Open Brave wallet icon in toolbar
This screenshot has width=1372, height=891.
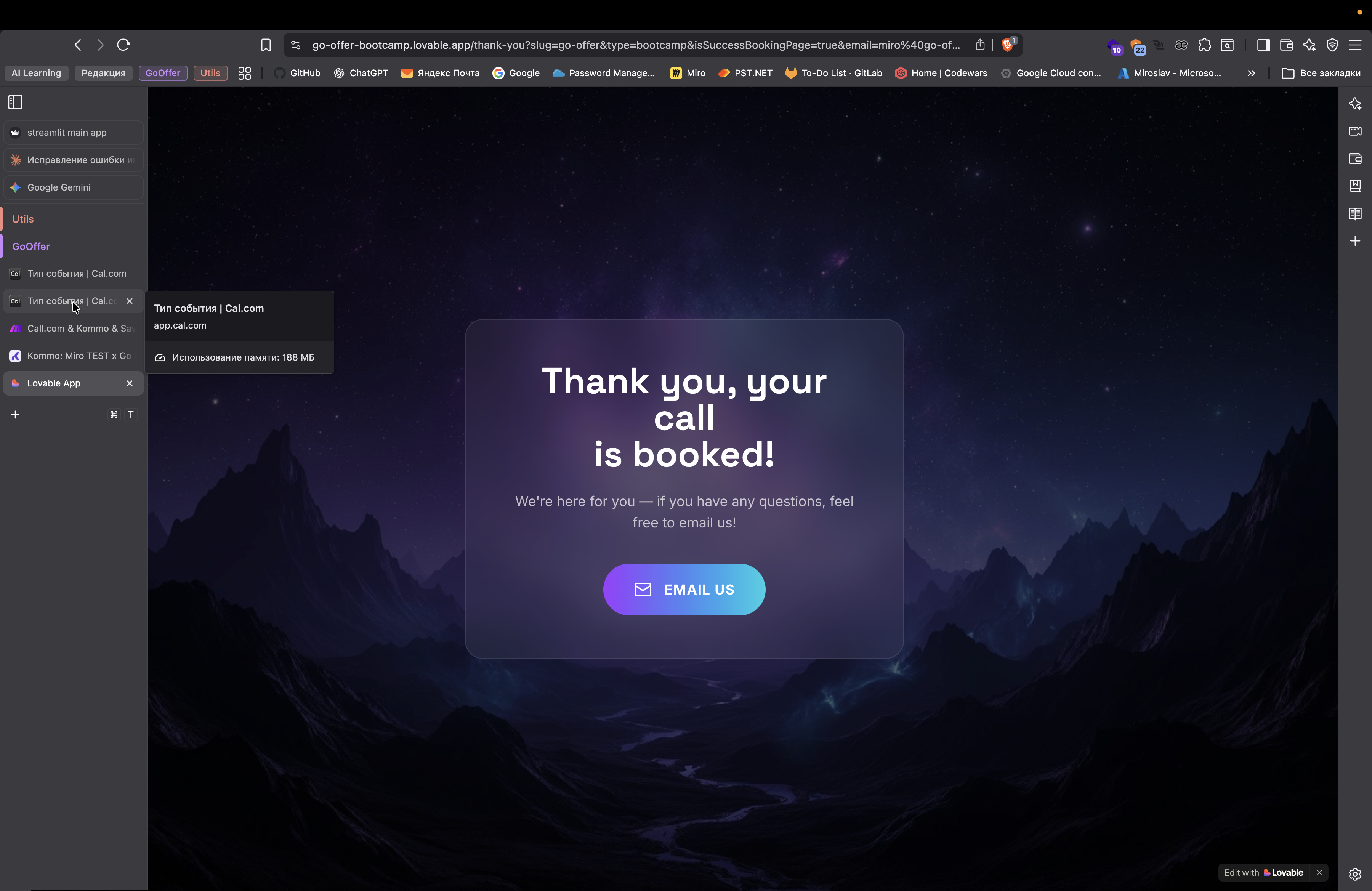1286,45
